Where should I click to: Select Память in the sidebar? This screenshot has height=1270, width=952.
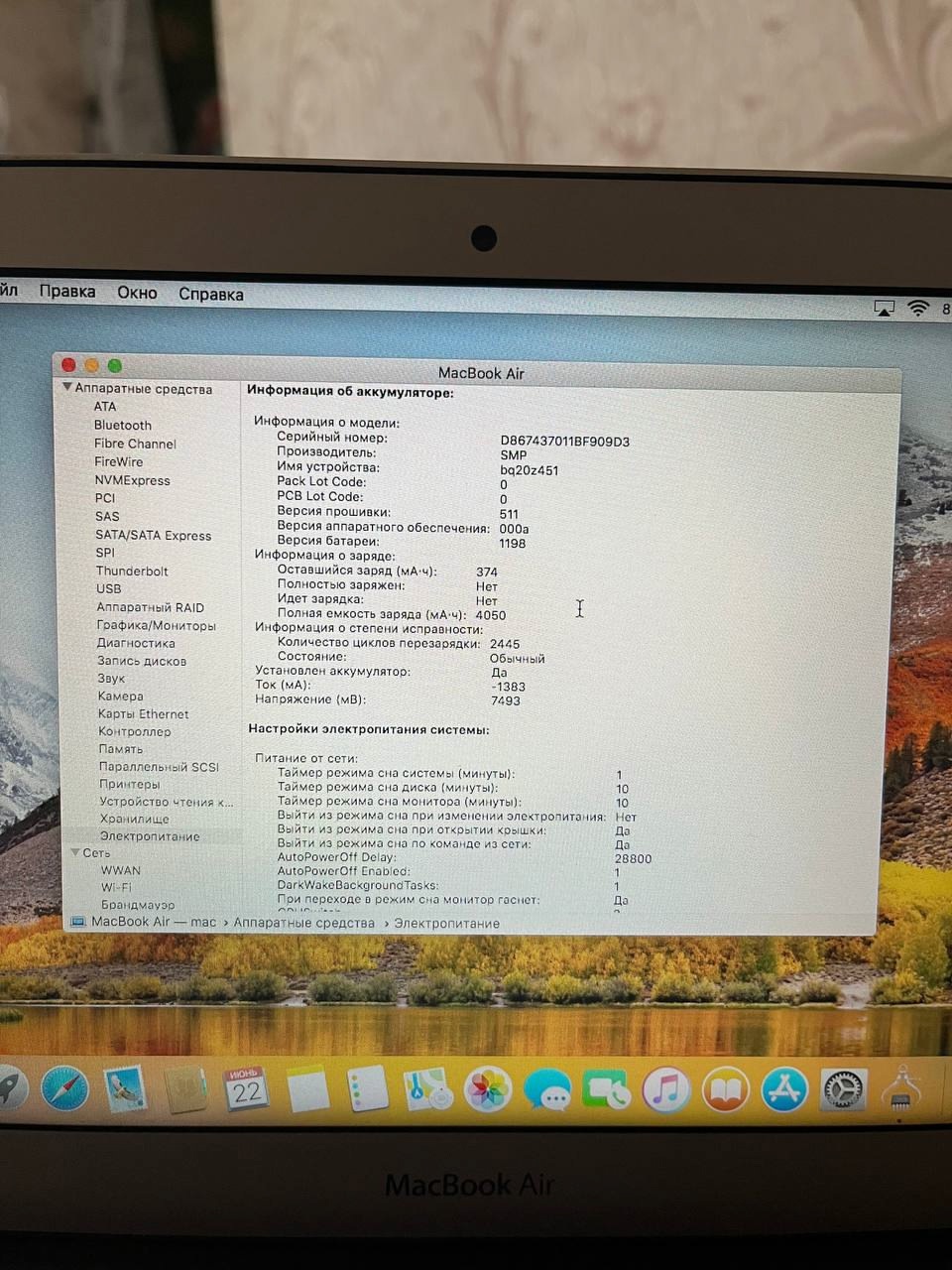121,749
